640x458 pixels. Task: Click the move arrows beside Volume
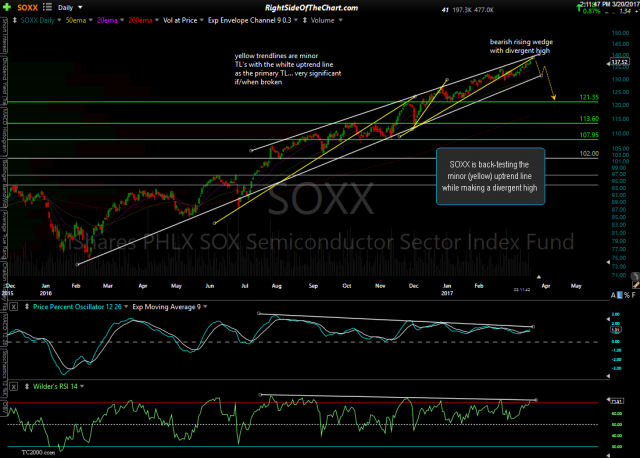(304, 20)
